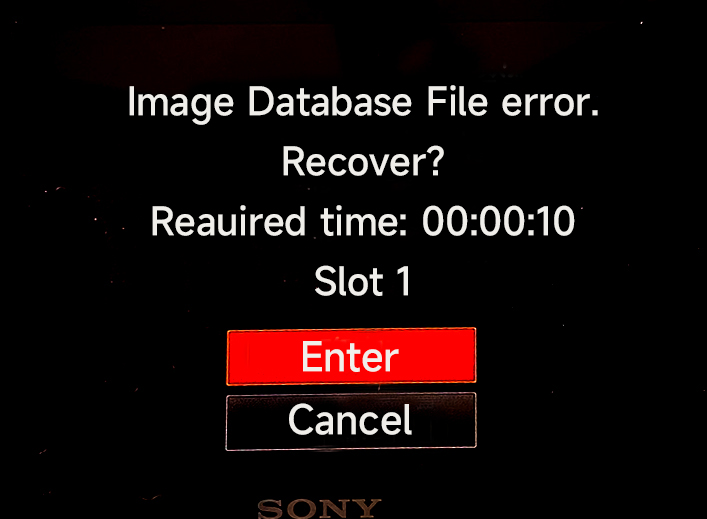This screenshot has width=707, height=519.
Task: Click the word 'Database' in the error message
Action: 330,101
